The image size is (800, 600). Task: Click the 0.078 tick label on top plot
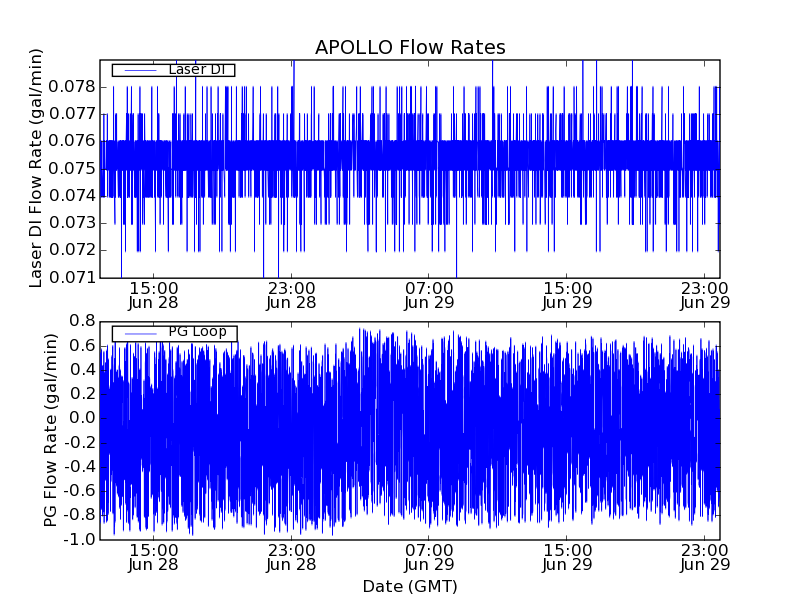[x=72, y=87]
